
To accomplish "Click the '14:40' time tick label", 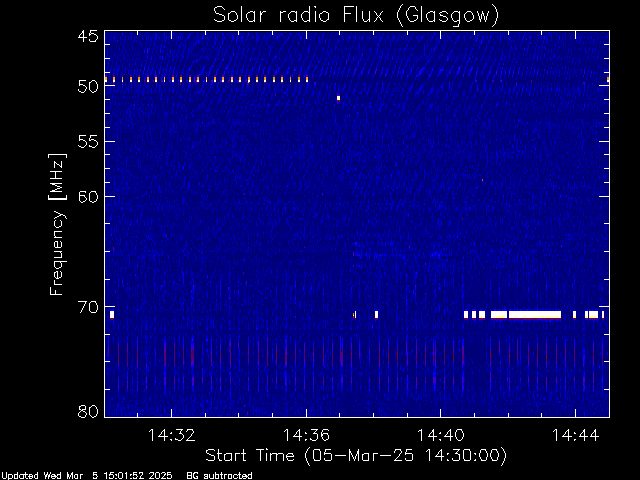I will click(440, 435).
